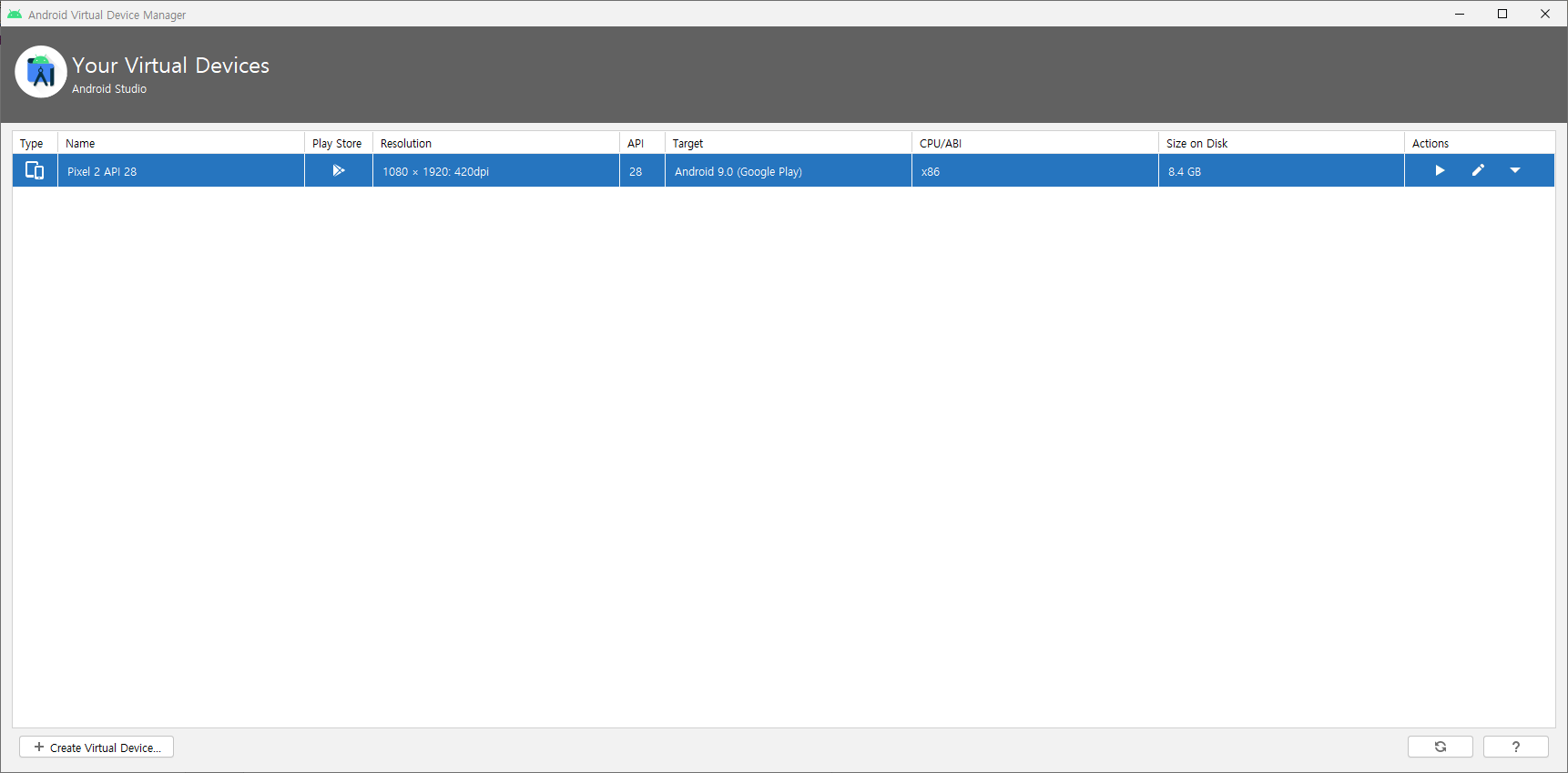Sort by the CPU/ABI column header
Screen dimensions: 1568x773
(x=1035, y=143)
